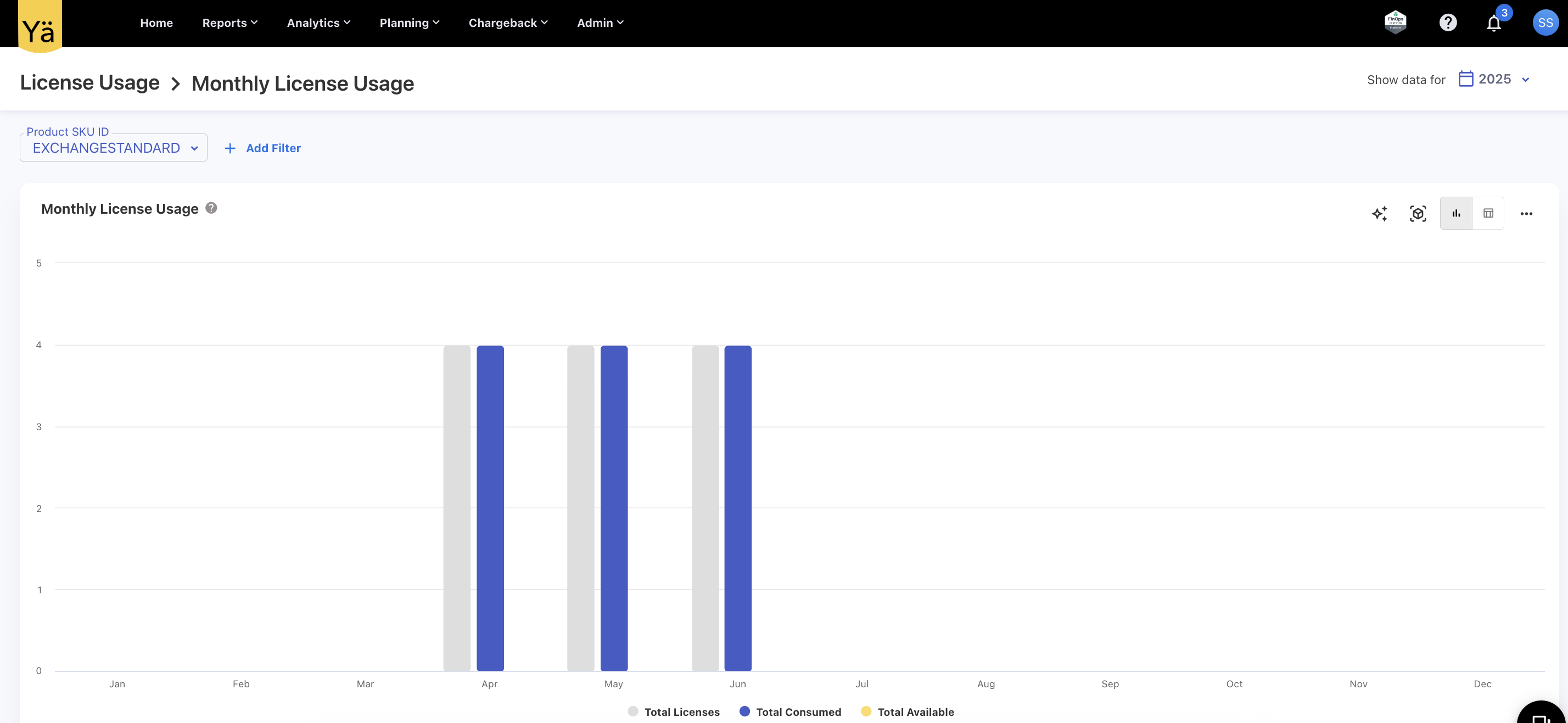Go to the License Usage breadcrumb
This screenshot has height=723, width=1568.
[x=90, y=83]
